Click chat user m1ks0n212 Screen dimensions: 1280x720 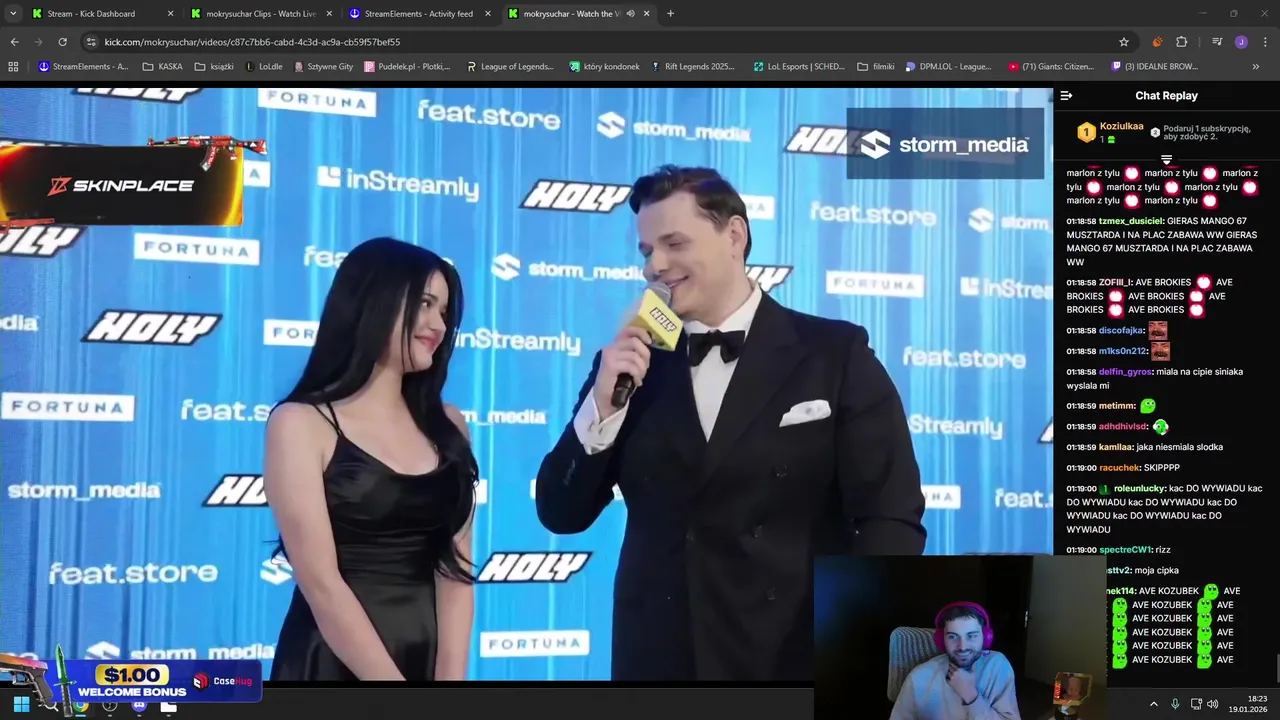coord(1122,352)
